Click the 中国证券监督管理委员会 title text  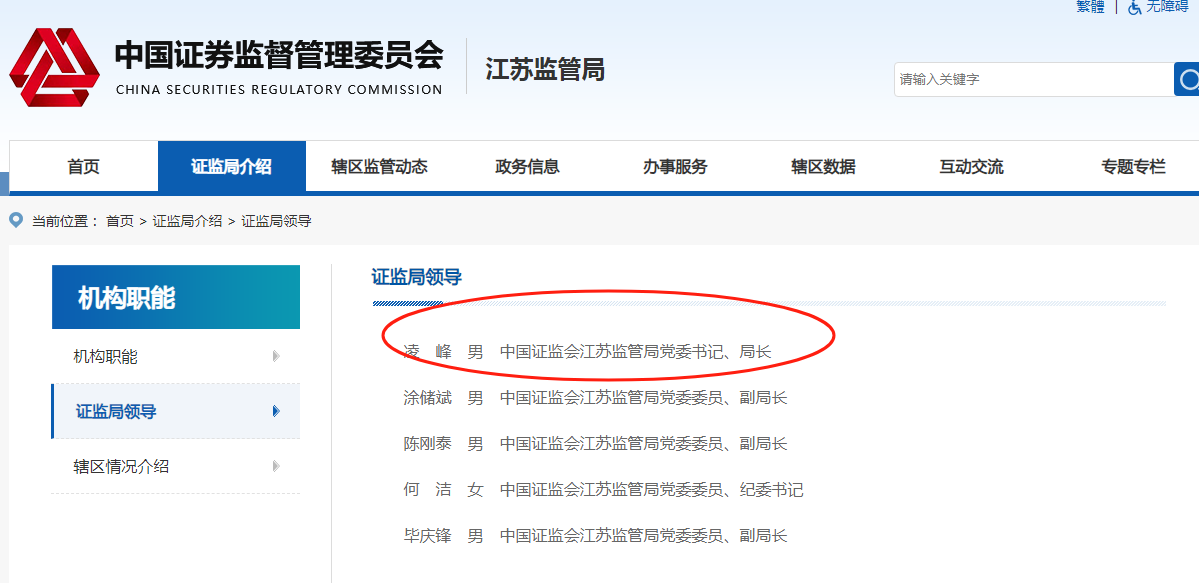tap(279, 54)
